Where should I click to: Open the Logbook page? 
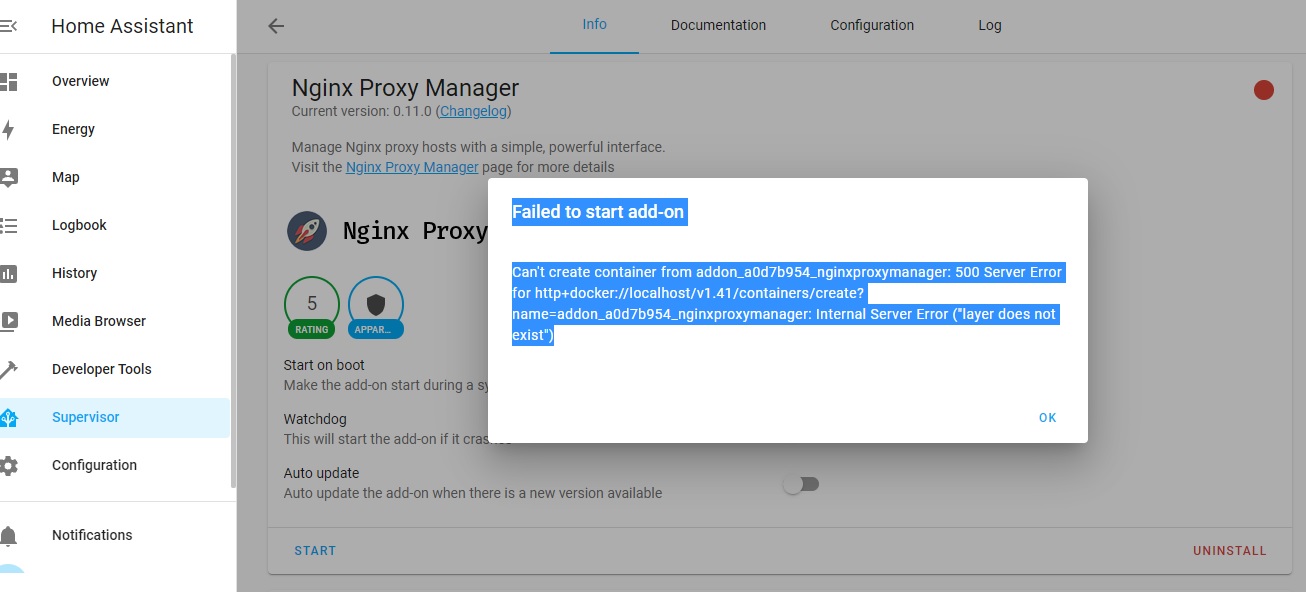coord(78,225)
